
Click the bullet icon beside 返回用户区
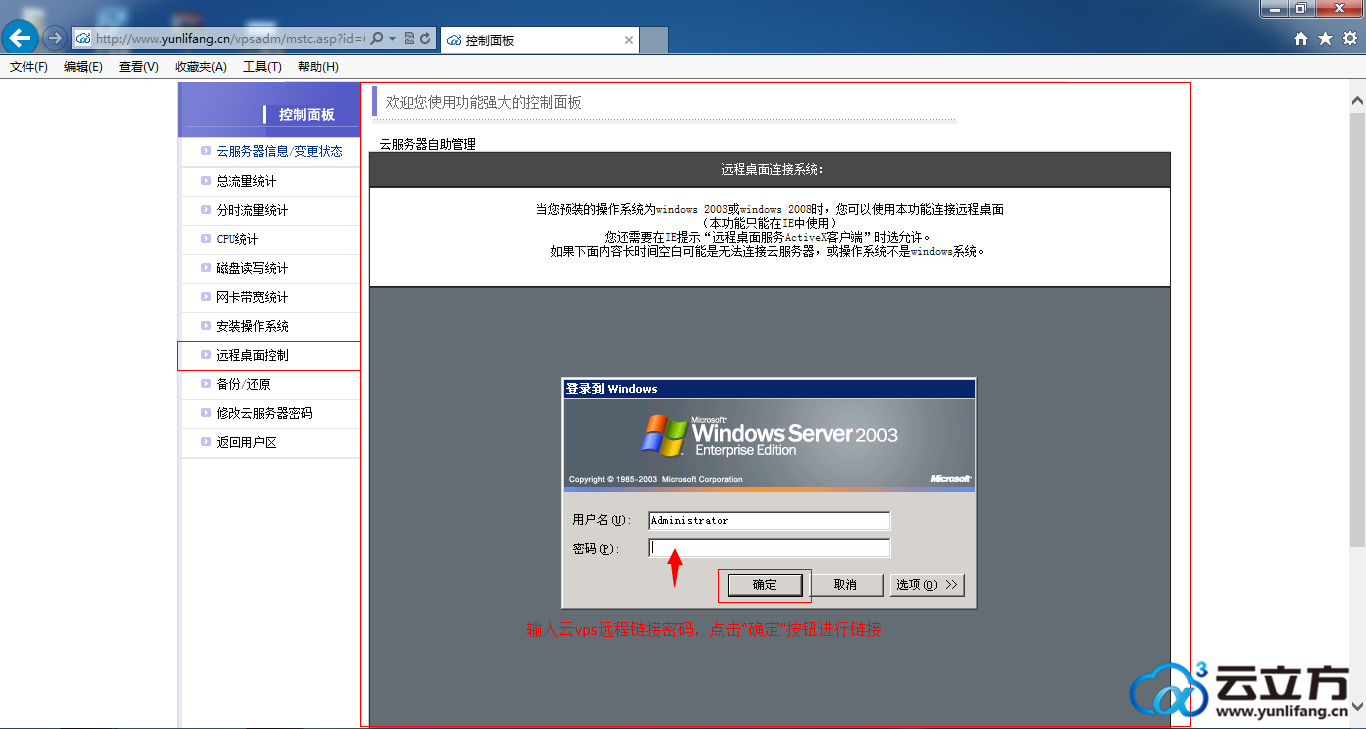[x=205, y=442]
